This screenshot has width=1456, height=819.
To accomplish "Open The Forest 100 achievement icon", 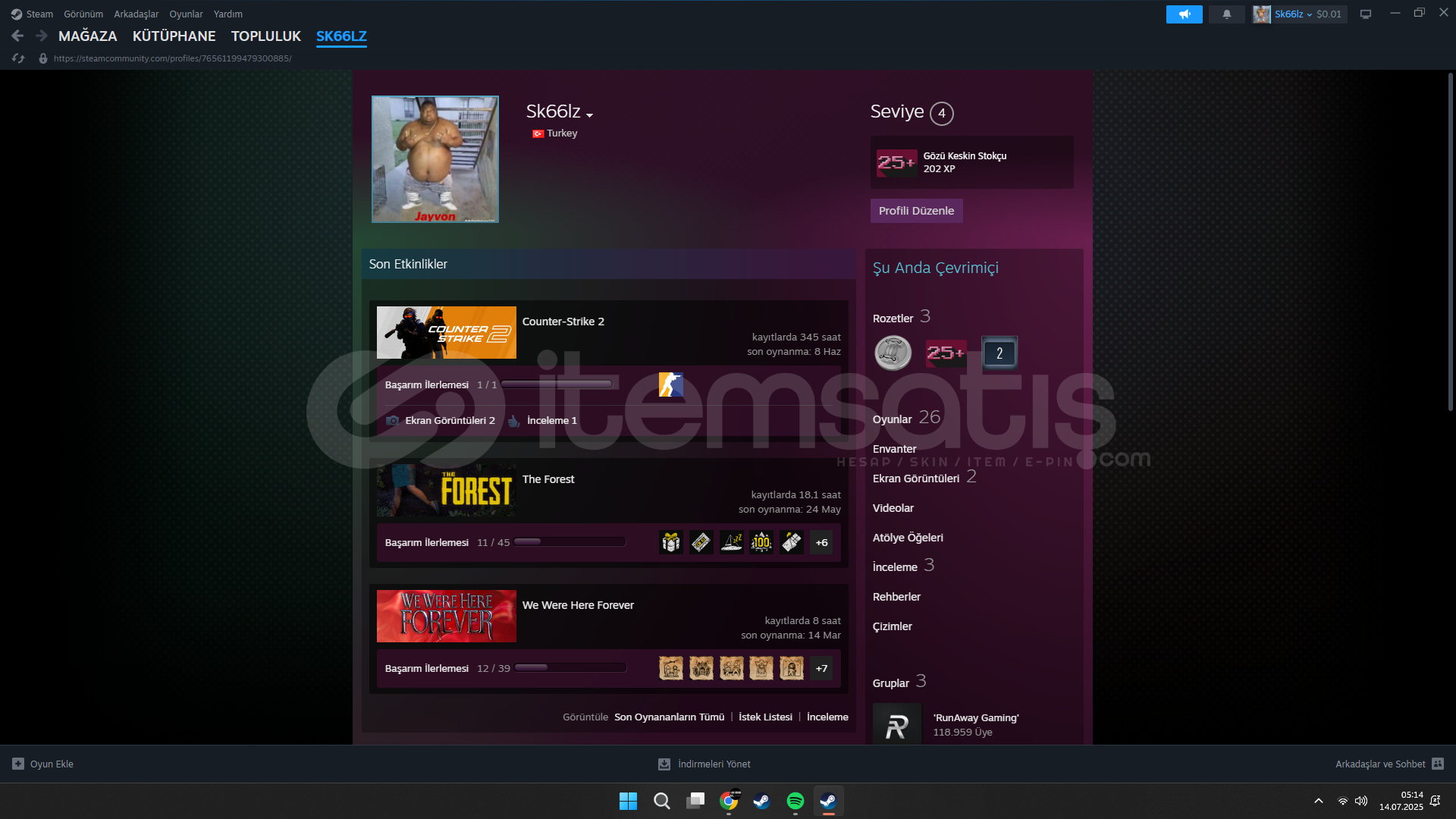I will coord(761,542).
